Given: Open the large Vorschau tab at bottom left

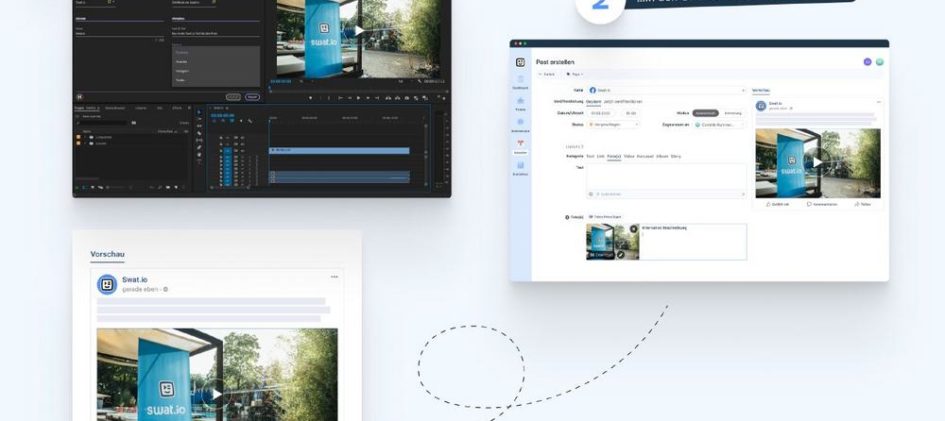Looking at the screenshot, I should pos(107,254).
